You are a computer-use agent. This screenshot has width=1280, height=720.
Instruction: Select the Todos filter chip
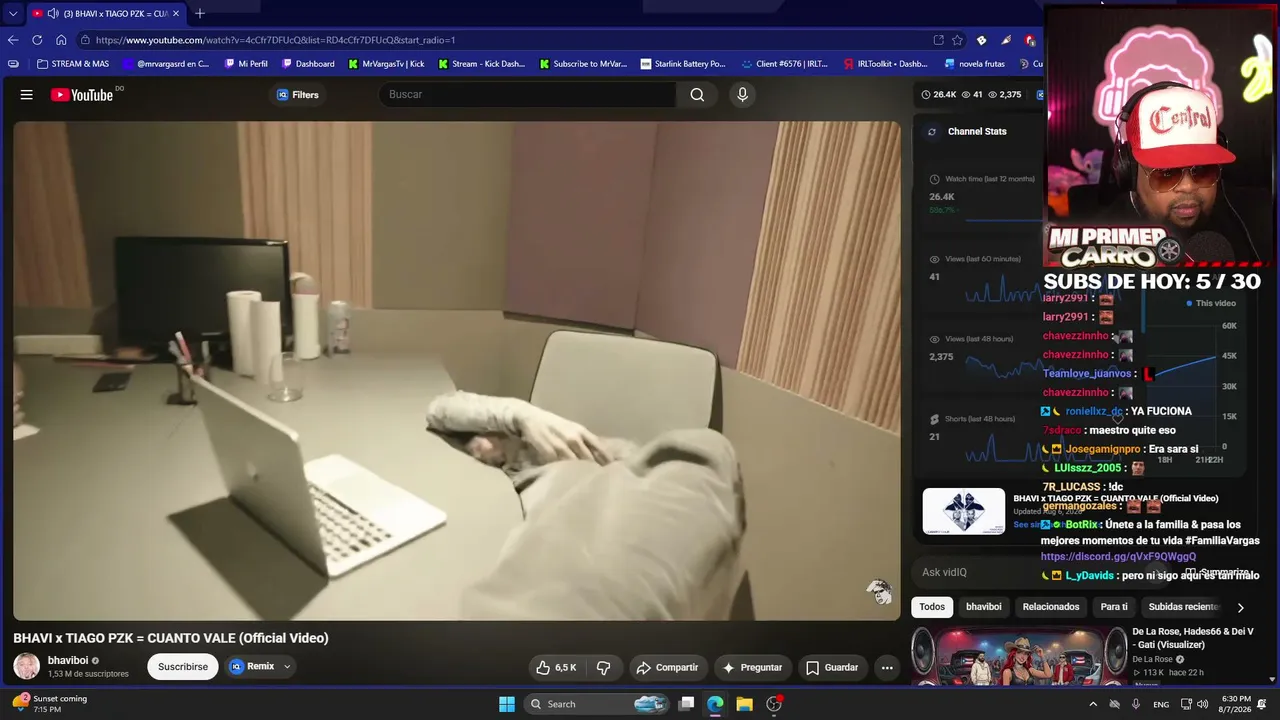click(932, 607)
